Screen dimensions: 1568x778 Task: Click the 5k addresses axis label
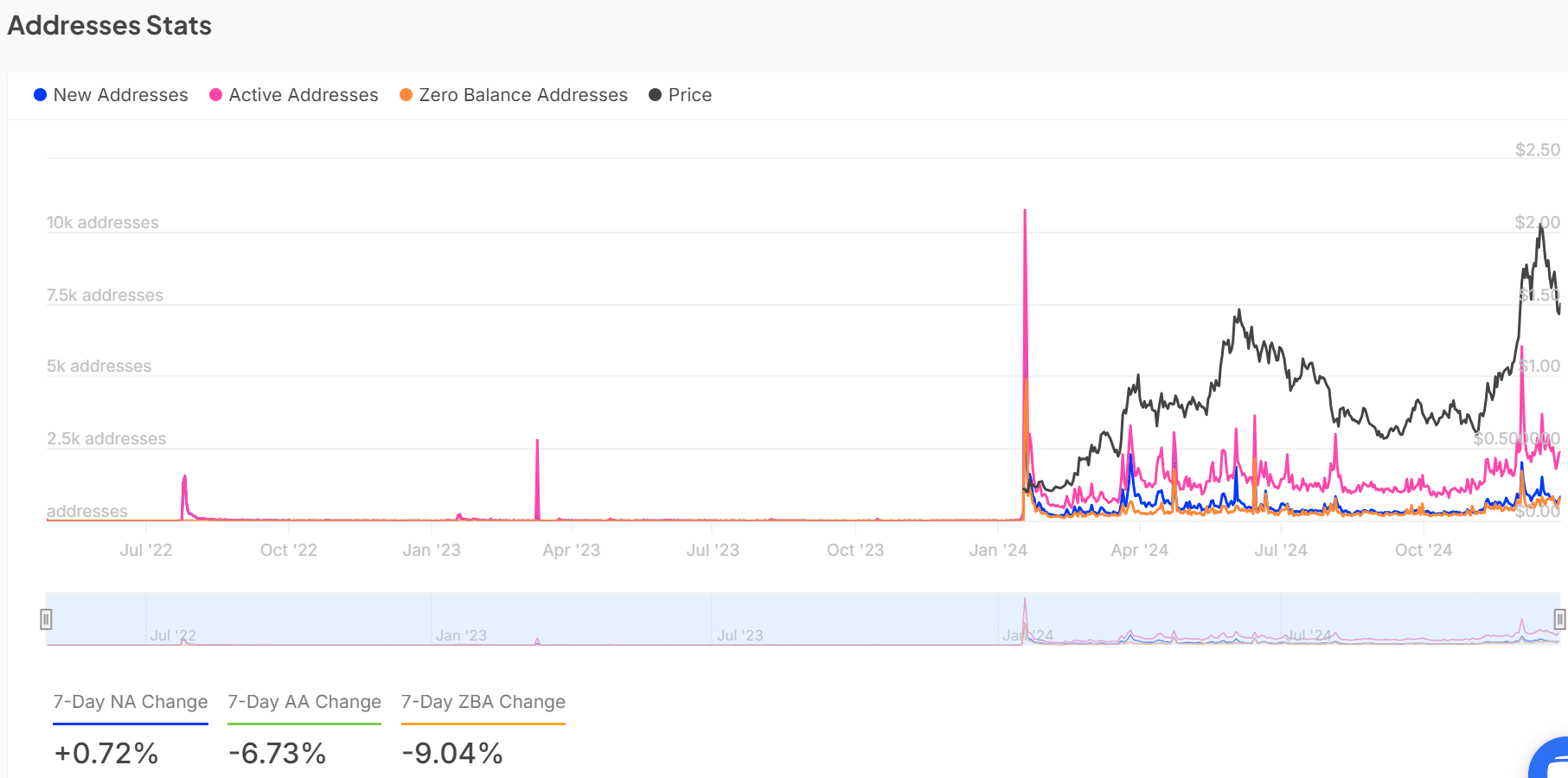99,366
